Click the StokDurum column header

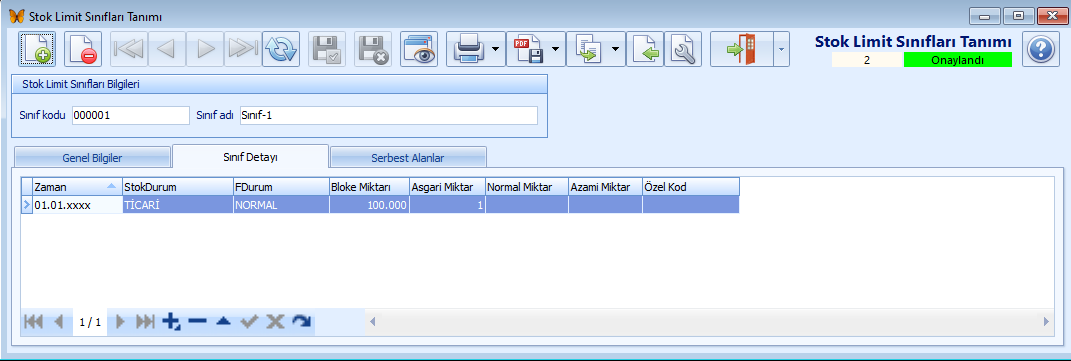click(x=178, y=186)
